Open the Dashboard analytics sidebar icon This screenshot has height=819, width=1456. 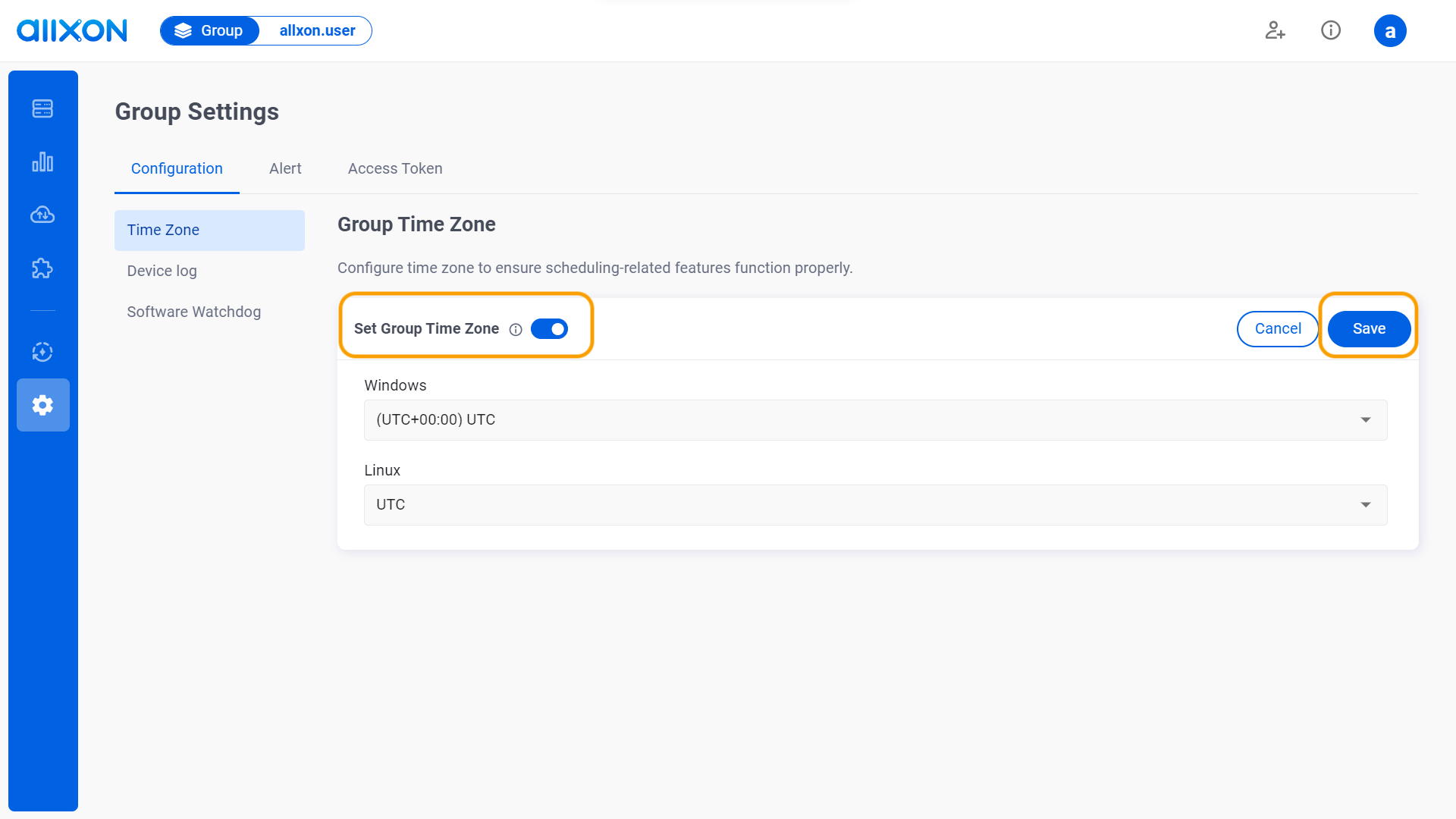pos(42,162)
